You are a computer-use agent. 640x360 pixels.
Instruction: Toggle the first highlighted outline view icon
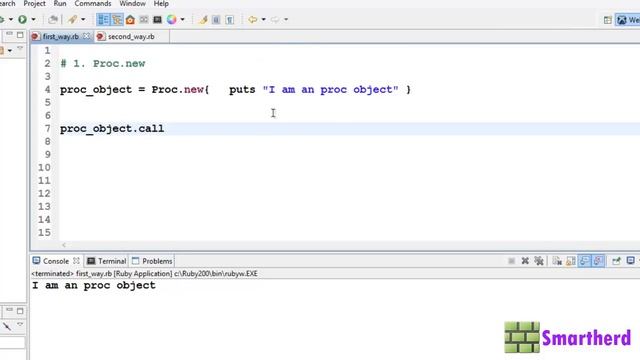point(103,19)
